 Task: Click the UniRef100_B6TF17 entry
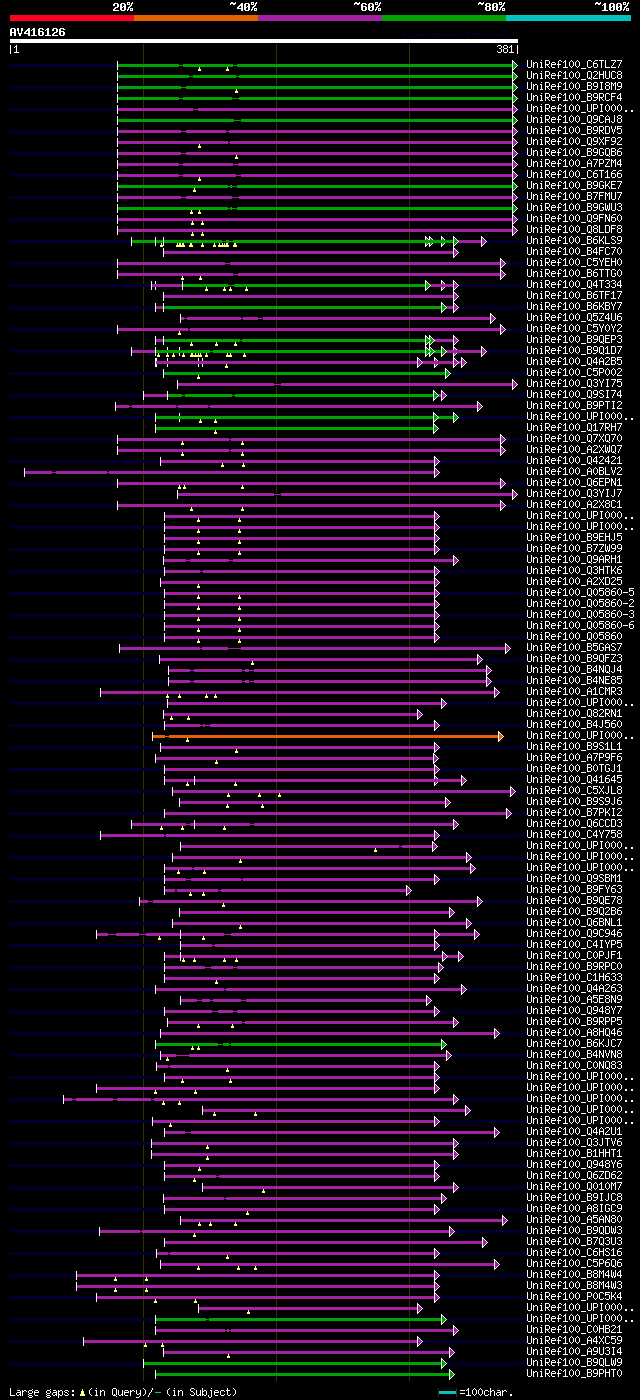point(576,296)
